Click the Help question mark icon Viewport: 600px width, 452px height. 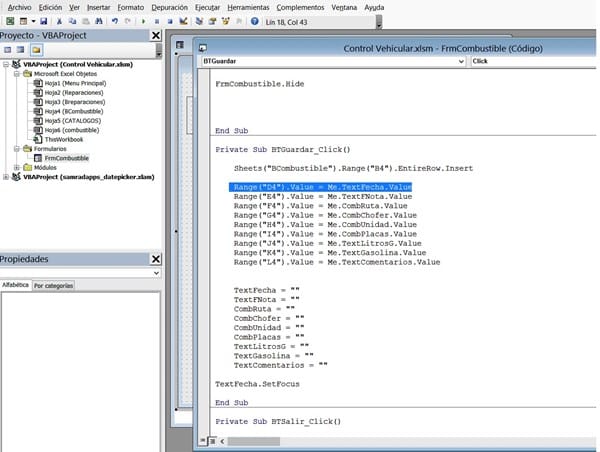coord(255,20)
